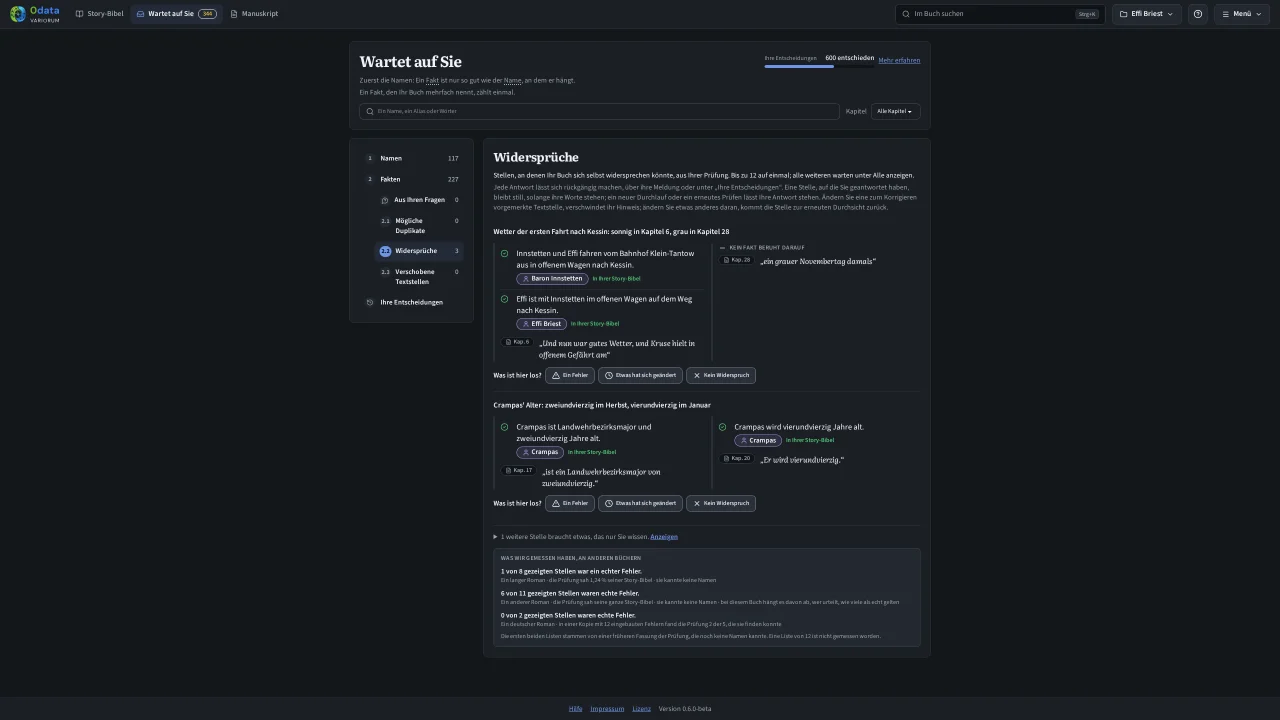Click check icon beside Crampas wird vierundvierzig
Image resolution: width=1280 pixels, height=720 pixels.
pos(722,427)
